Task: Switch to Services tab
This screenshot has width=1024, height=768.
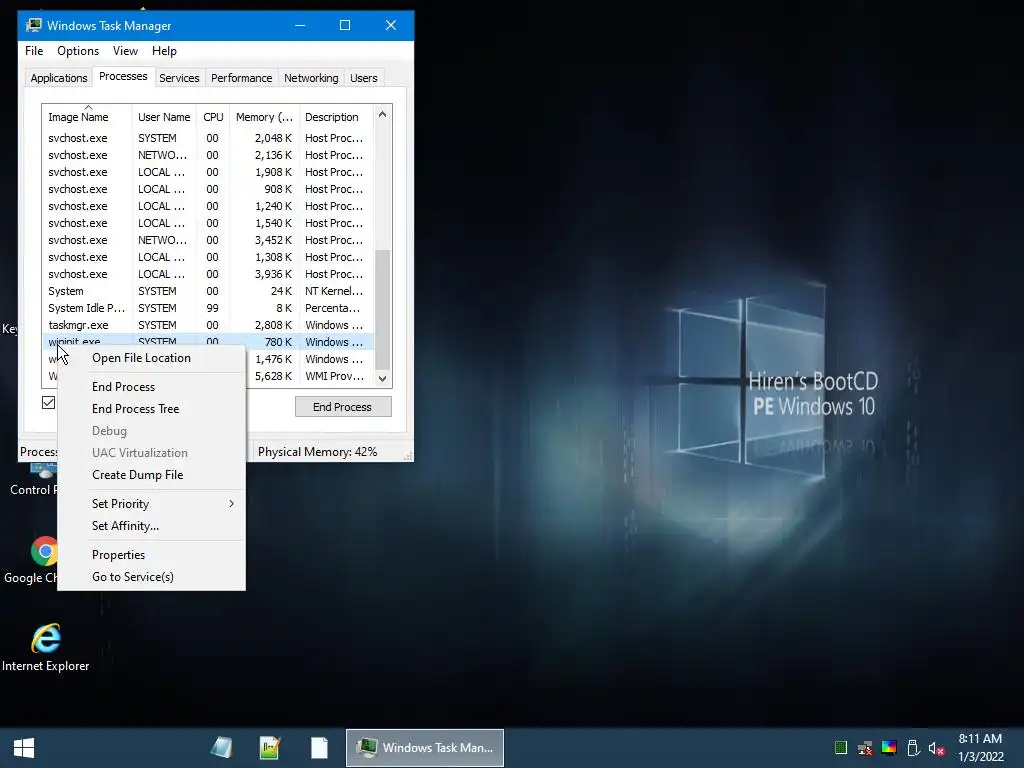Action: pyautogui.click(x=179, y=78)
